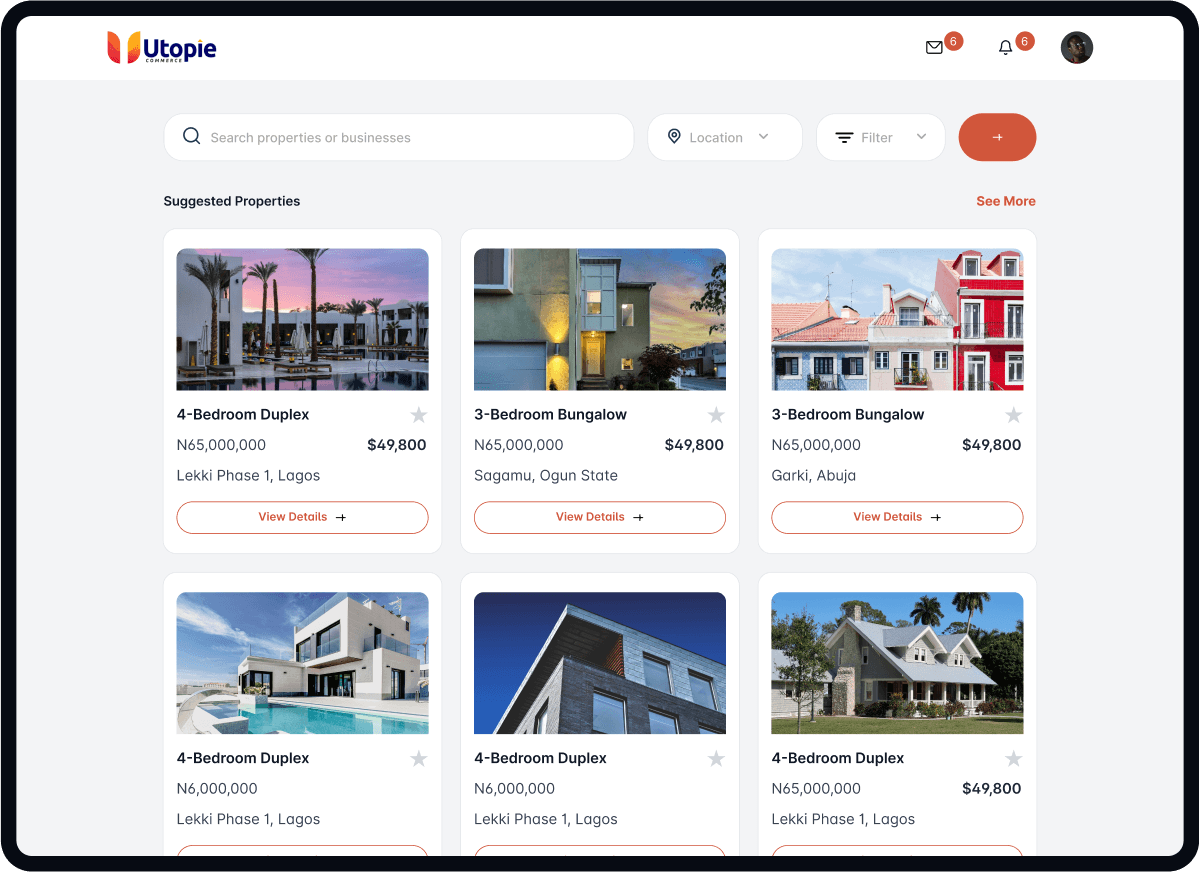Image resolution: width=1199 pixels, height=872 pixels.
Task: Click the location pin icon
Action: pos(674,137)
